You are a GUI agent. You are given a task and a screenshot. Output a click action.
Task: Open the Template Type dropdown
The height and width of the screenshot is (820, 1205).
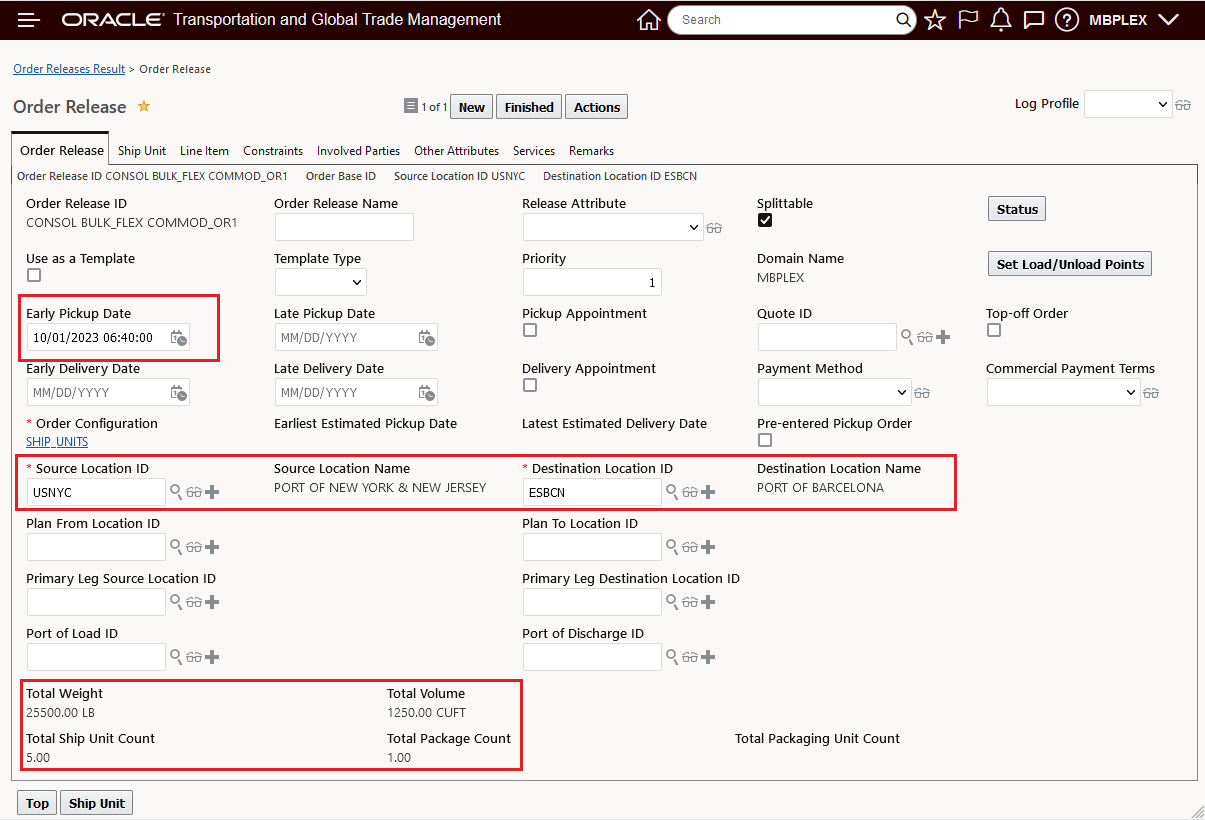coord(320,282)
